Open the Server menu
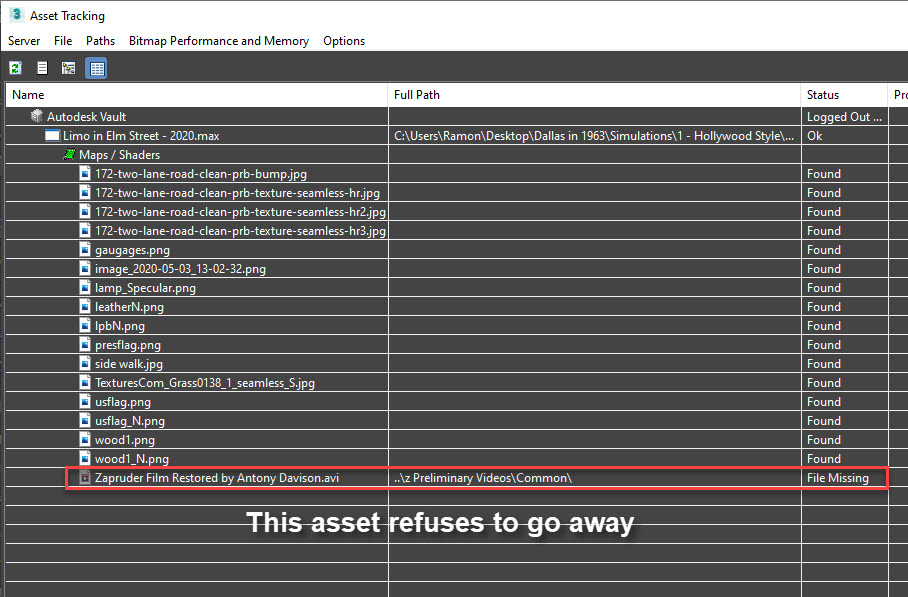This screenshot has height=597, width=908. (23, 41)
